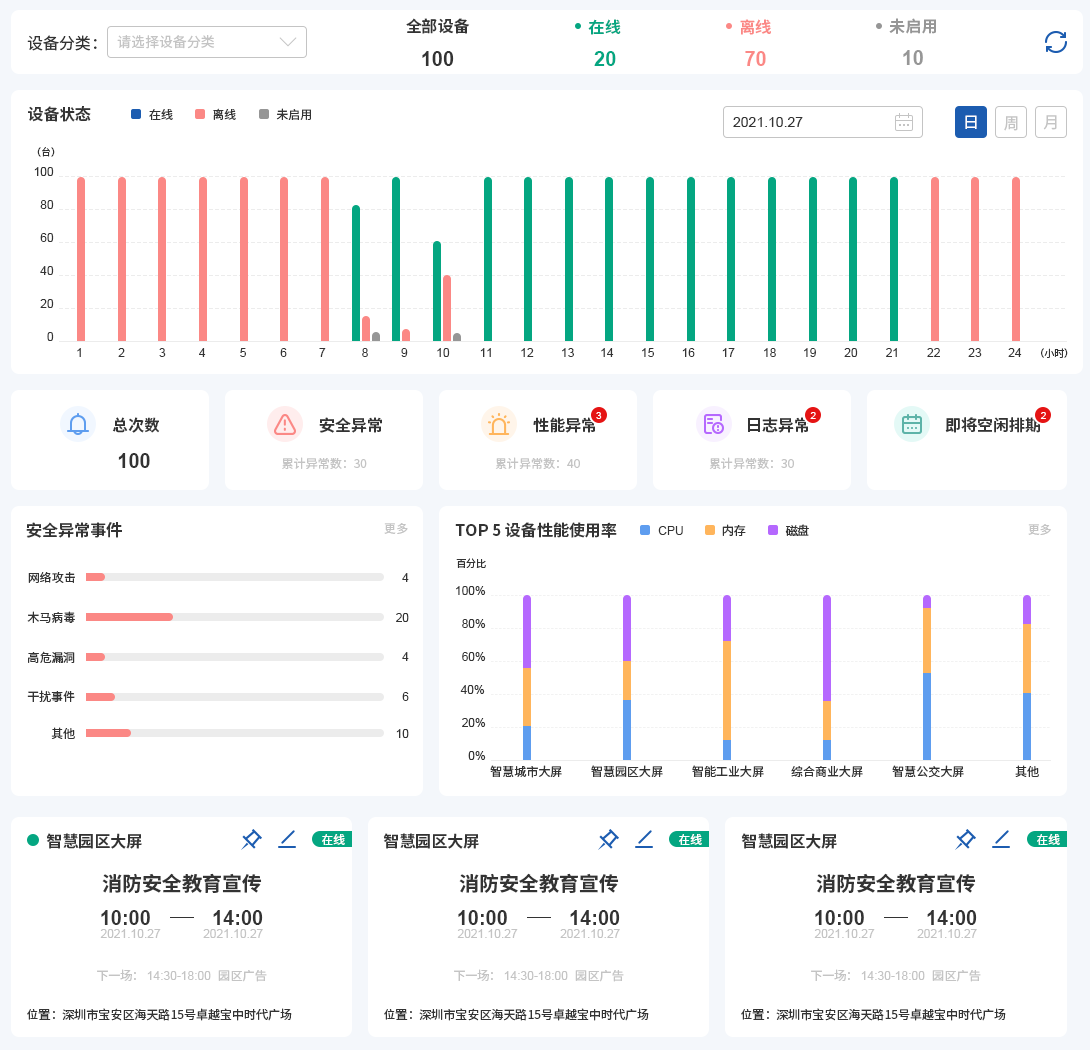Click the performance anomaly alarm icon

tap(498, 425)
